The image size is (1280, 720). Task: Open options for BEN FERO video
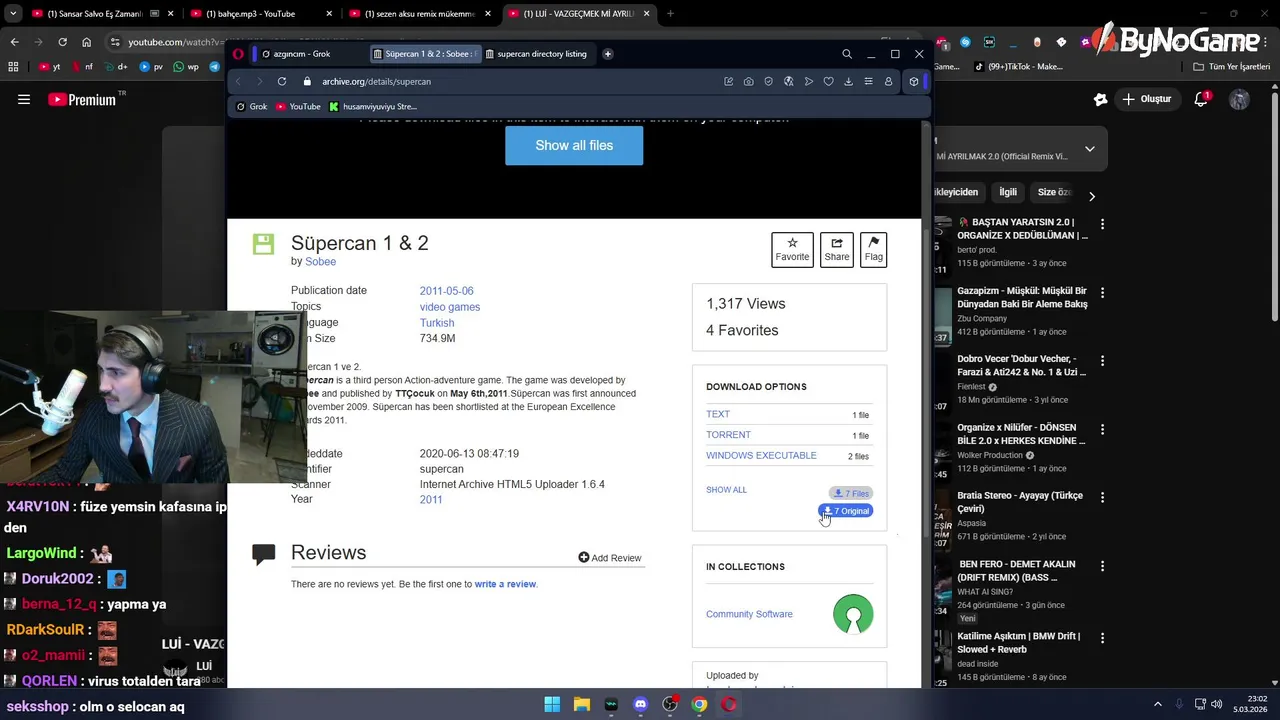[x=1103, y=566]
